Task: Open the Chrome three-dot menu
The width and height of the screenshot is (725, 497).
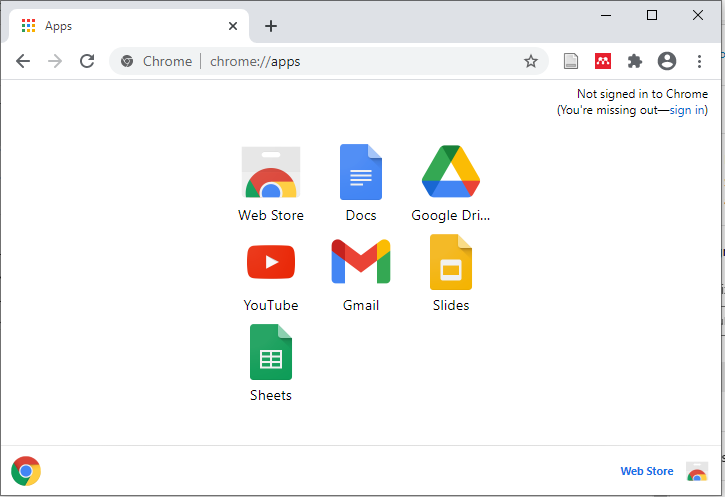Action: click(699, 61)
